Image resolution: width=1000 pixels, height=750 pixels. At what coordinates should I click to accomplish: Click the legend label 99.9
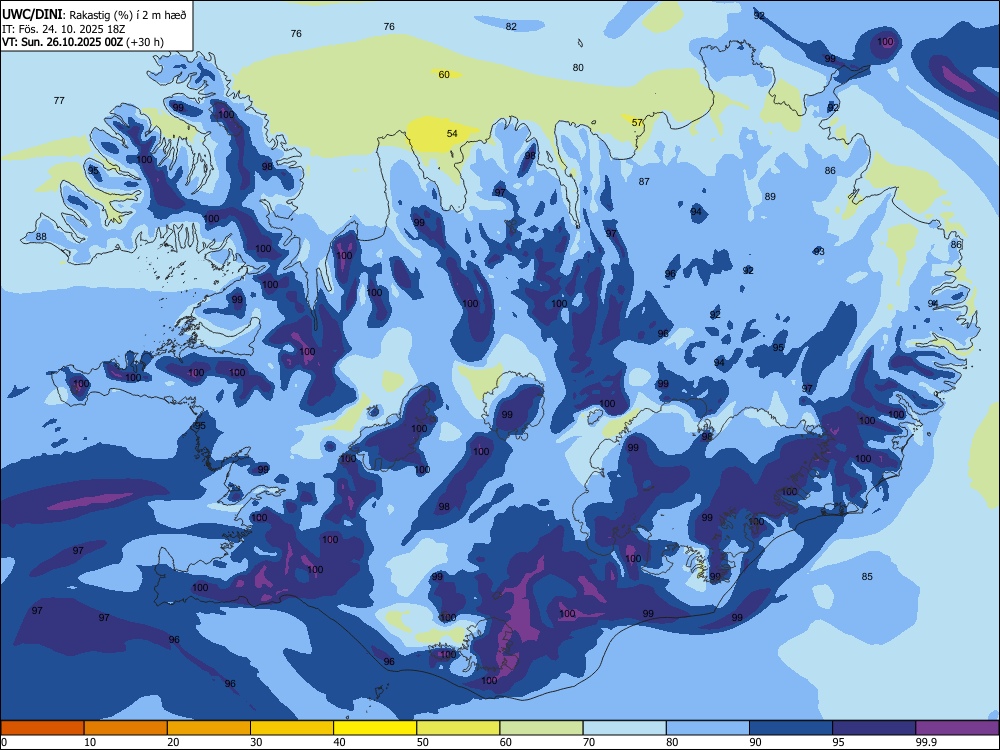coord(925,742)
